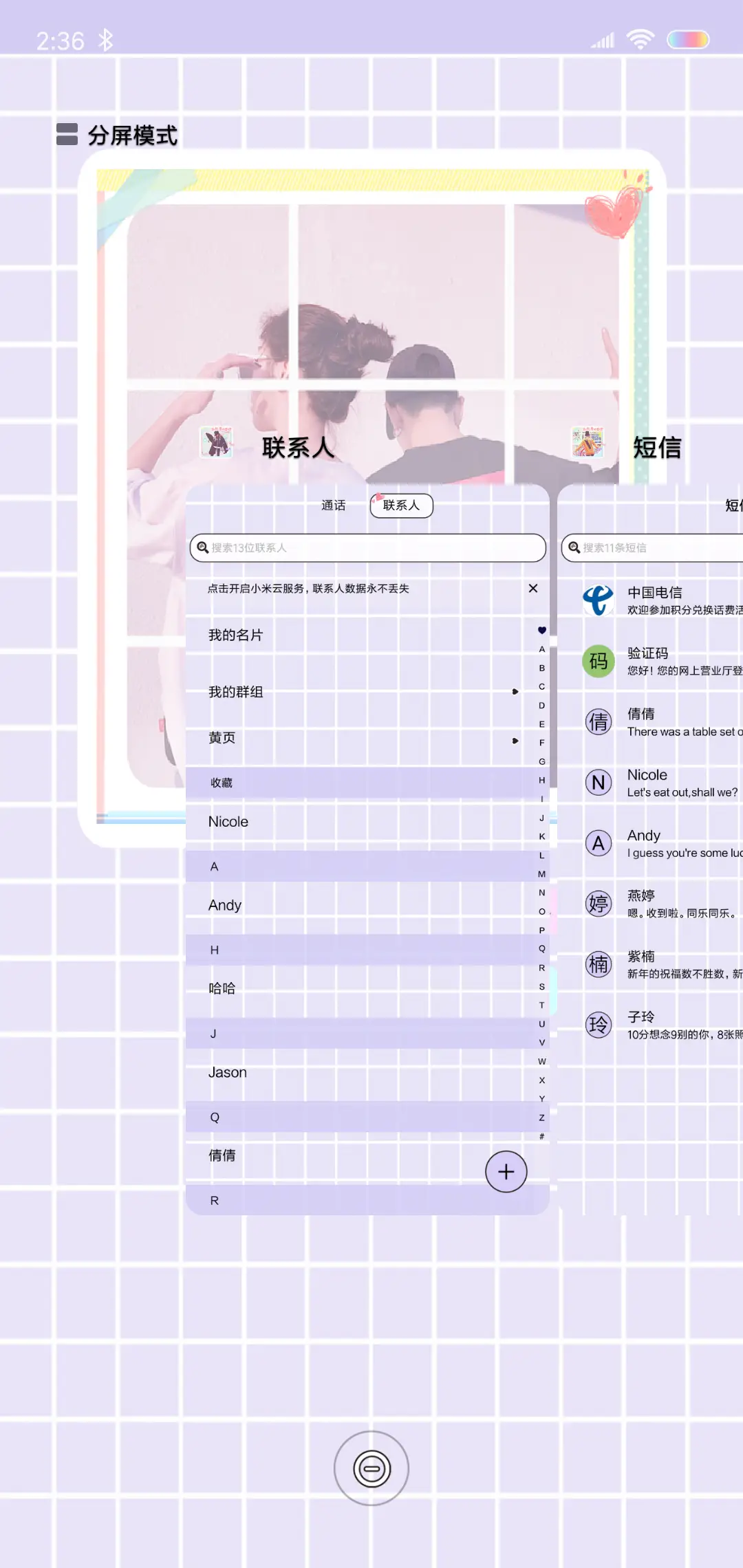
Task: Select the 联系人 recent app title
Action: (298, 448)
